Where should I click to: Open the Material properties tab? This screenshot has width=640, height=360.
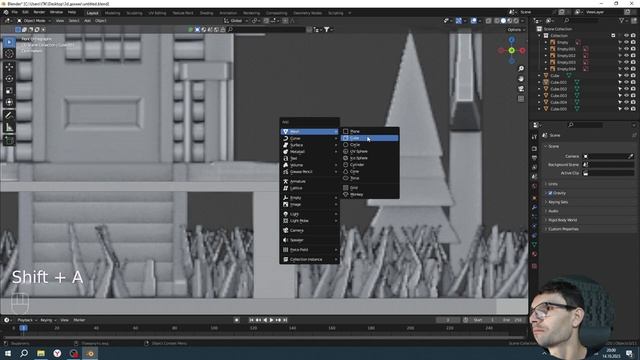coord(534,254)
